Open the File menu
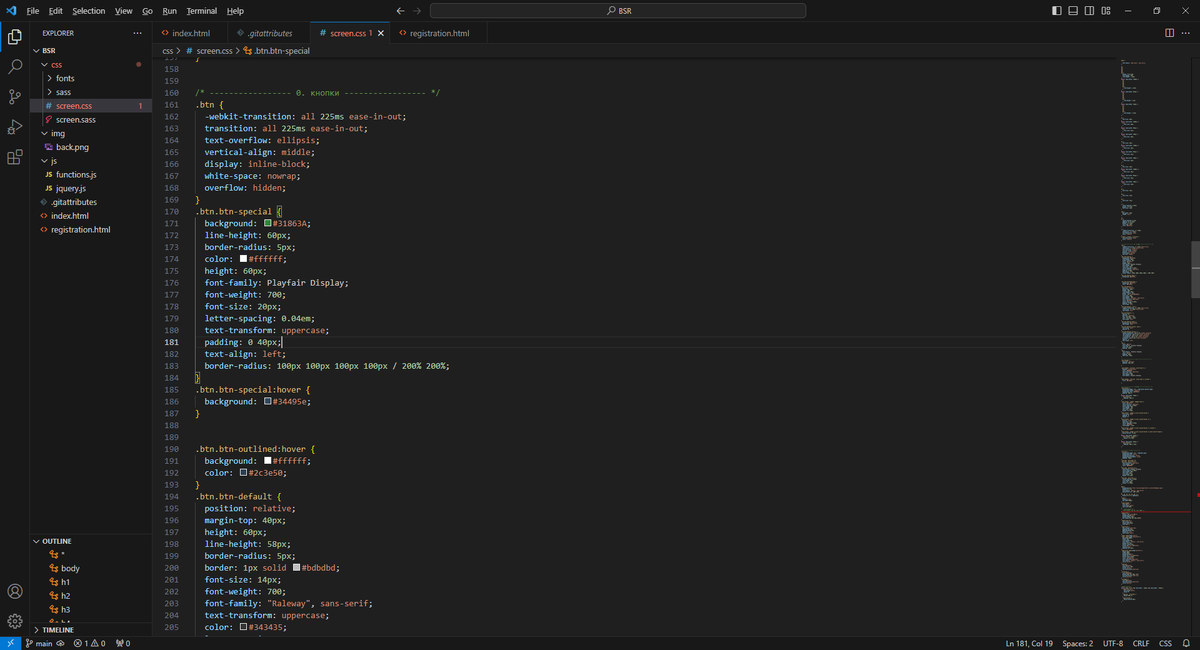 [33, 11]
